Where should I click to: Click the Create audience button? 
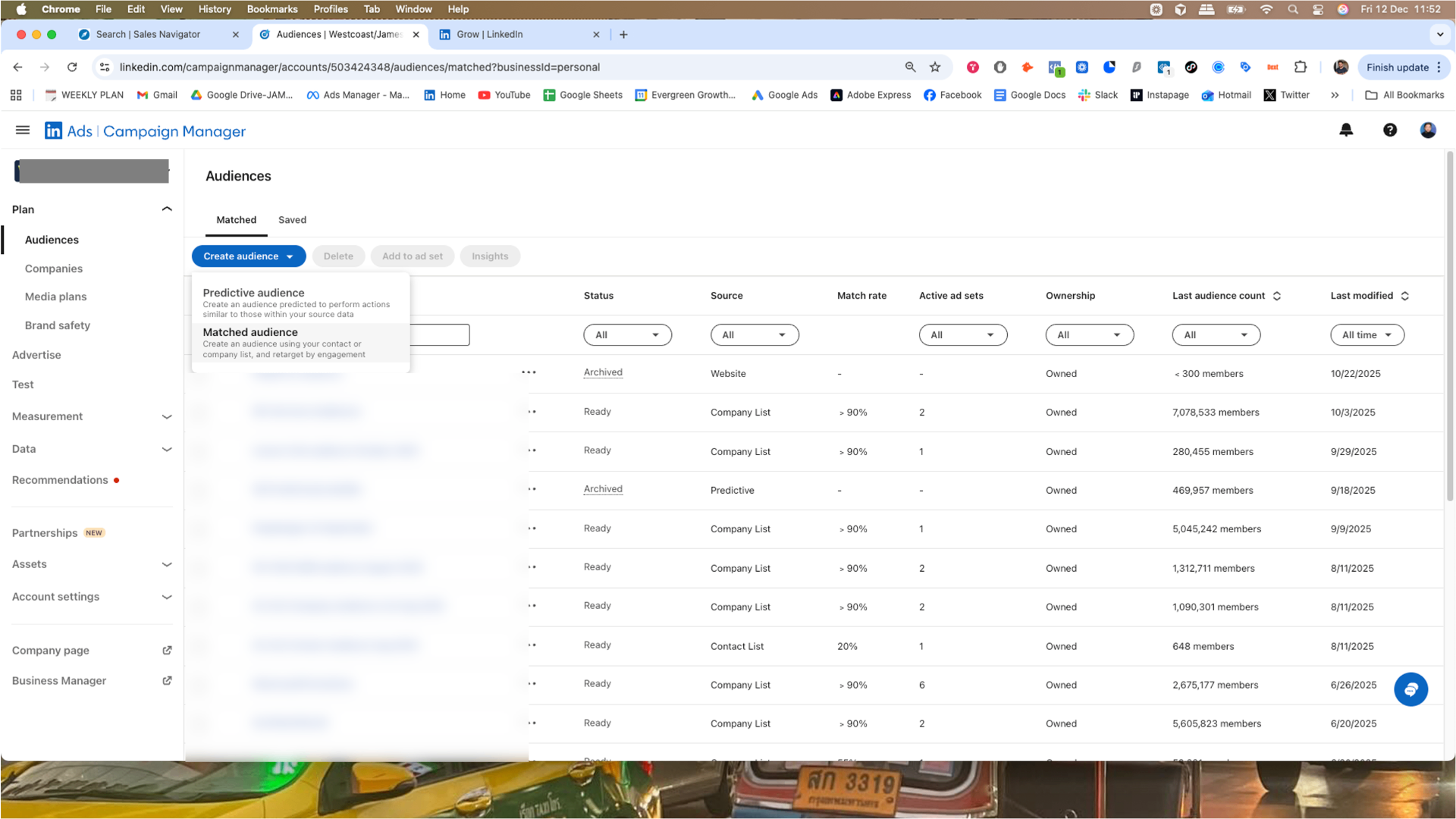249,256
